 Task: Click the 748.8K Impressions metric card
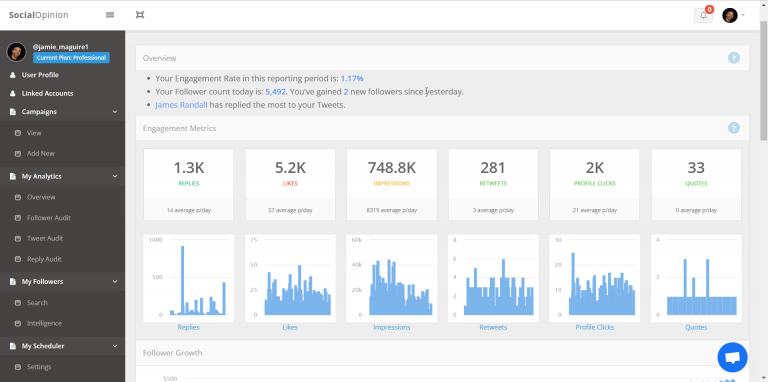click(392, 185)
